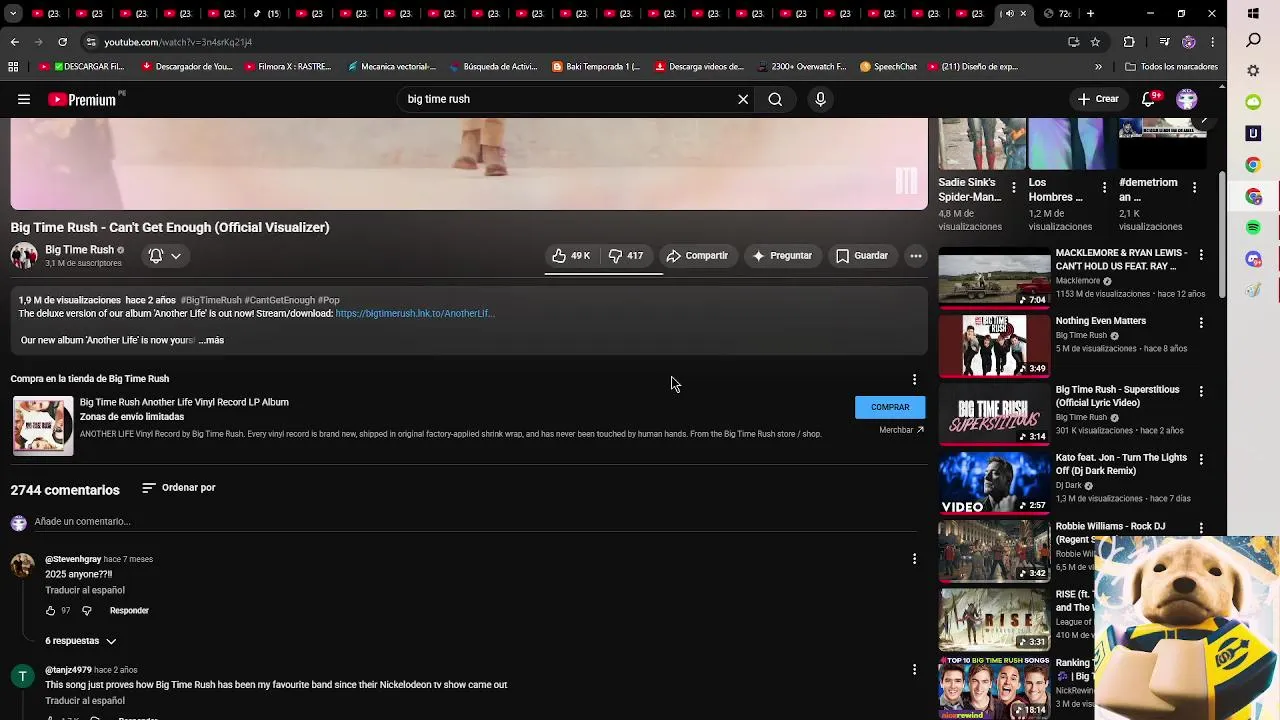The image size is (1280, 720).
Task: Open Nothing Even Matters video title
Action: click(1101, 321)
